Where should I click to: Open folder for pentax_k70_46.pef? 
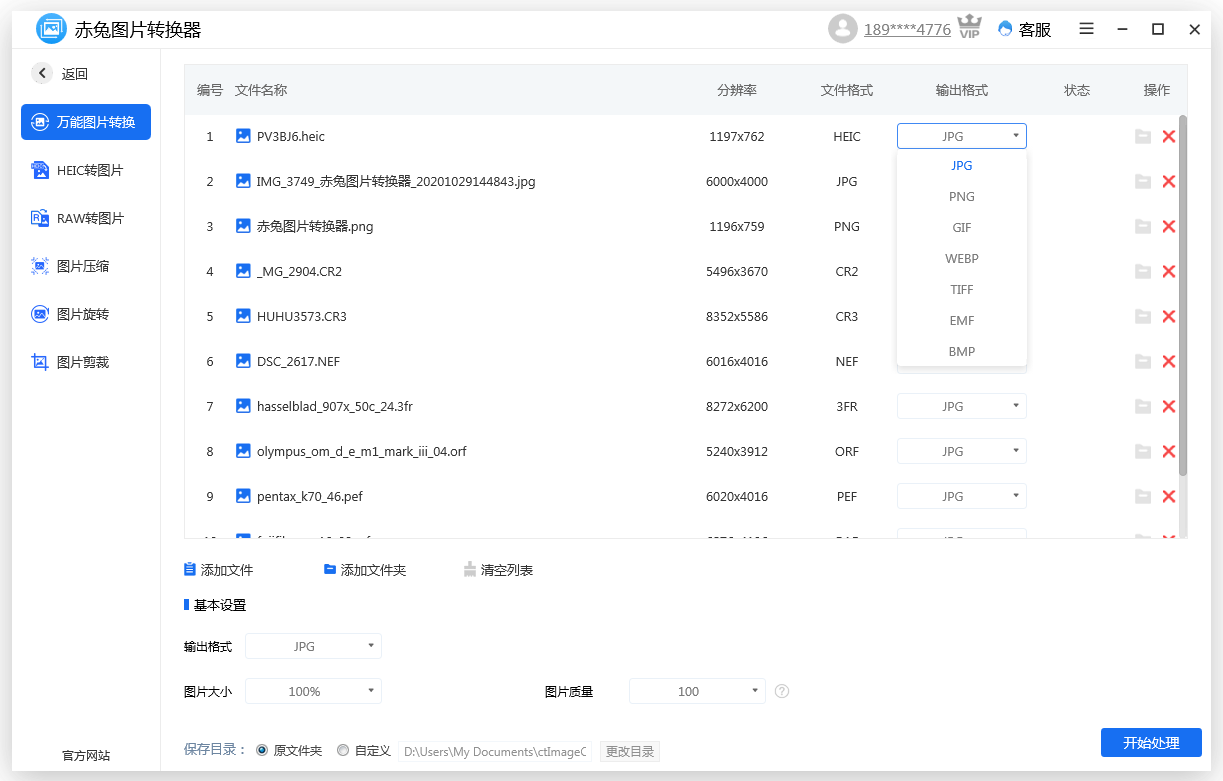click(x=1143, y=496)
